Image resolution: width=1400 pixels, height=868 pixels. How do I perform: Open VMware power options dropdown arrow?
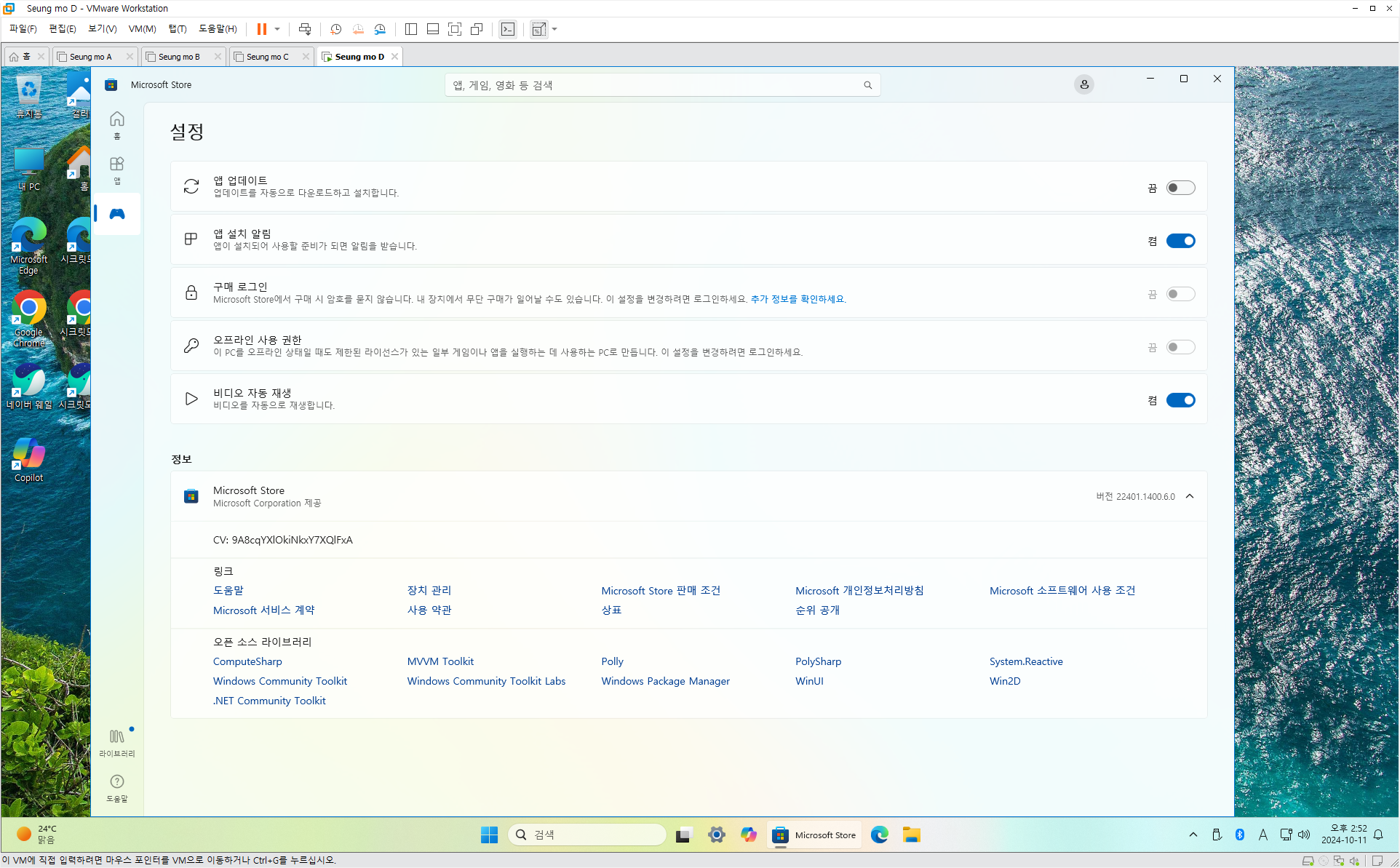(x=277, y=29)
